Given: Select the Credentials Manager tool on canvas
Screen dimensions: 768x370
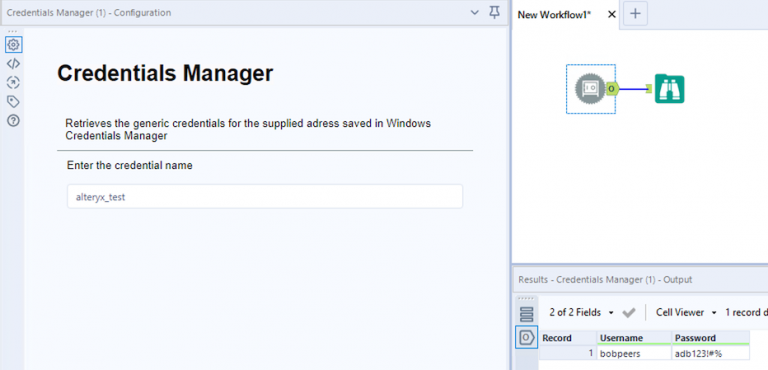Looking at the screenshot, I should [590, 89].
